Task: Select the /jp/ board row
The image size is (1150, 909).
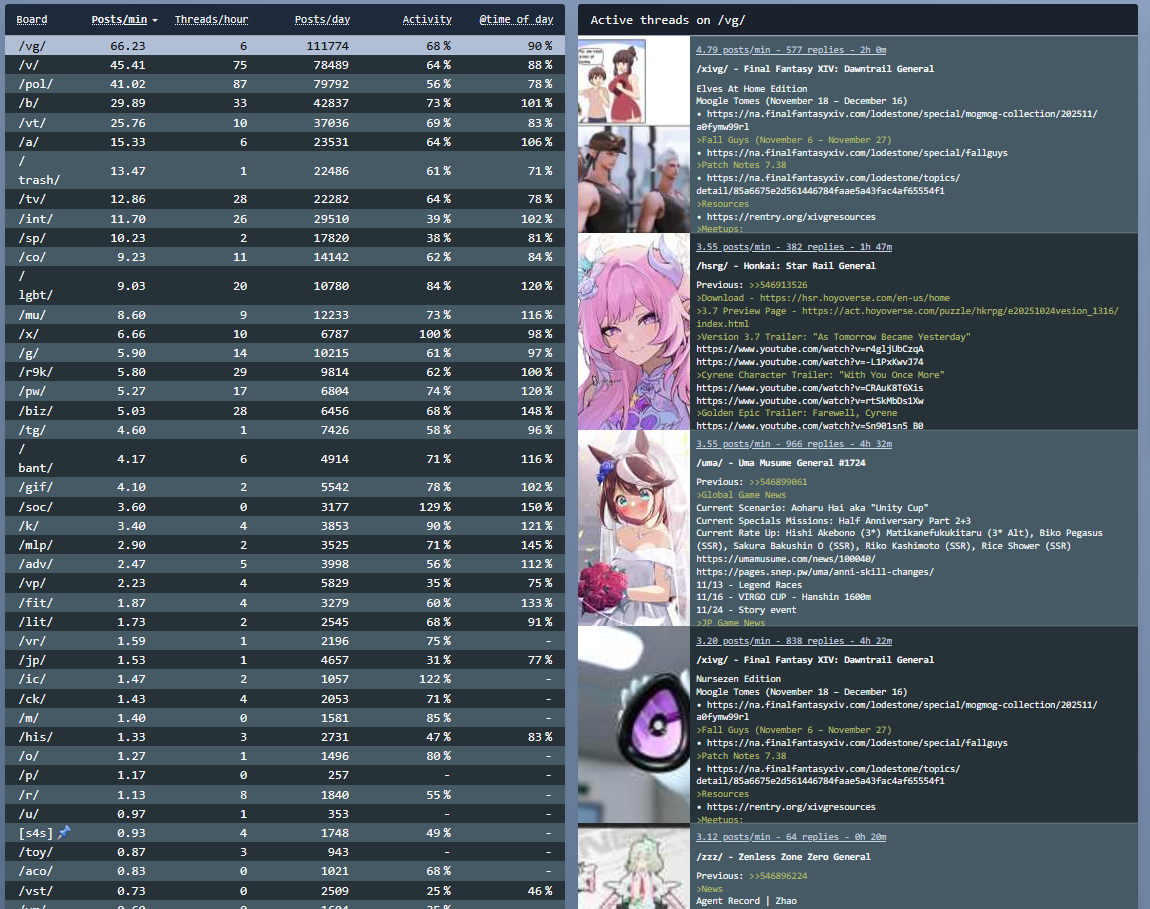Action: [x=285, y=660]
